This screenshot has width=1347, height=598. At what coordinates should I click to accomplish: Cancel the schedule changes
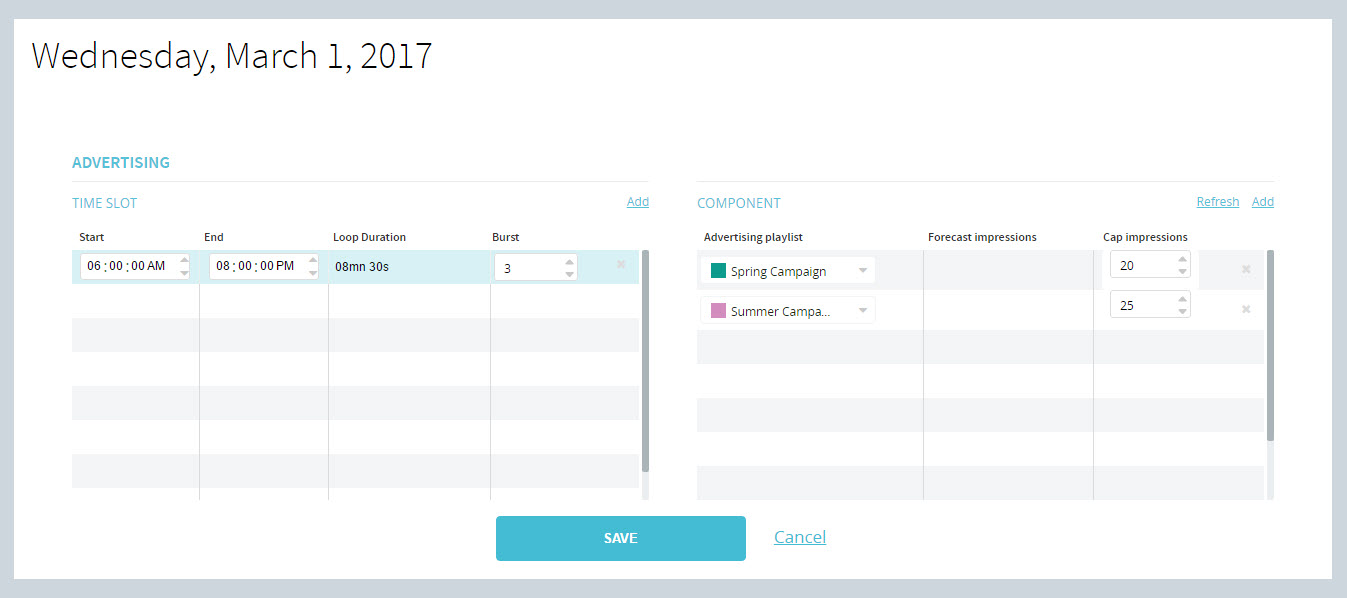[799, 537]
